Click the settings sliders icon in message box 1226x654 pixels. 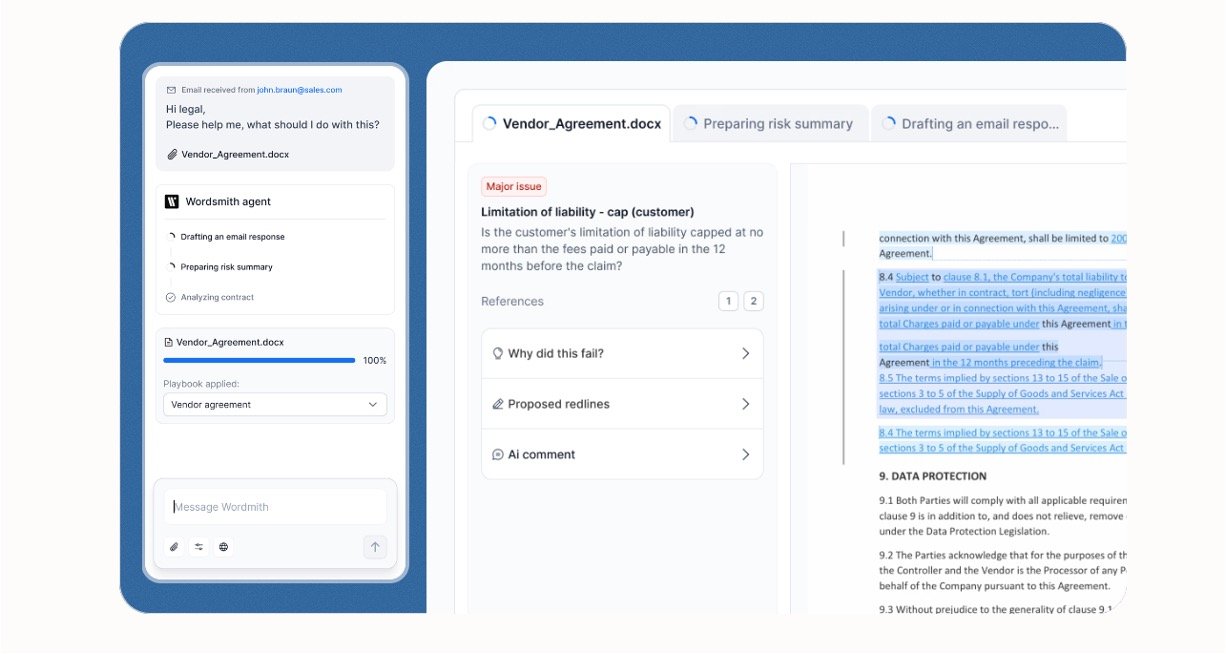click(x=199, y=547)
